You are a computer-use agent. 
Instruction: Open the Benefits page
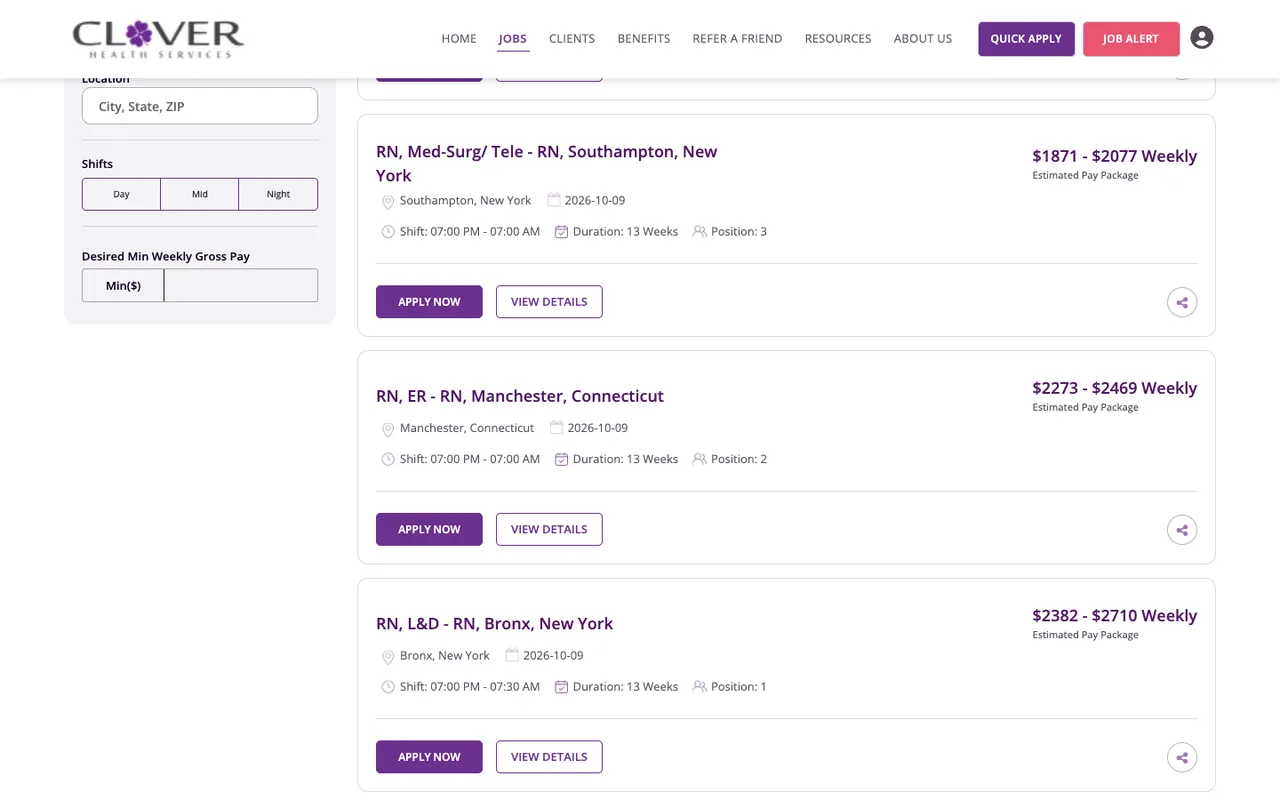click(x=644, y=39)
